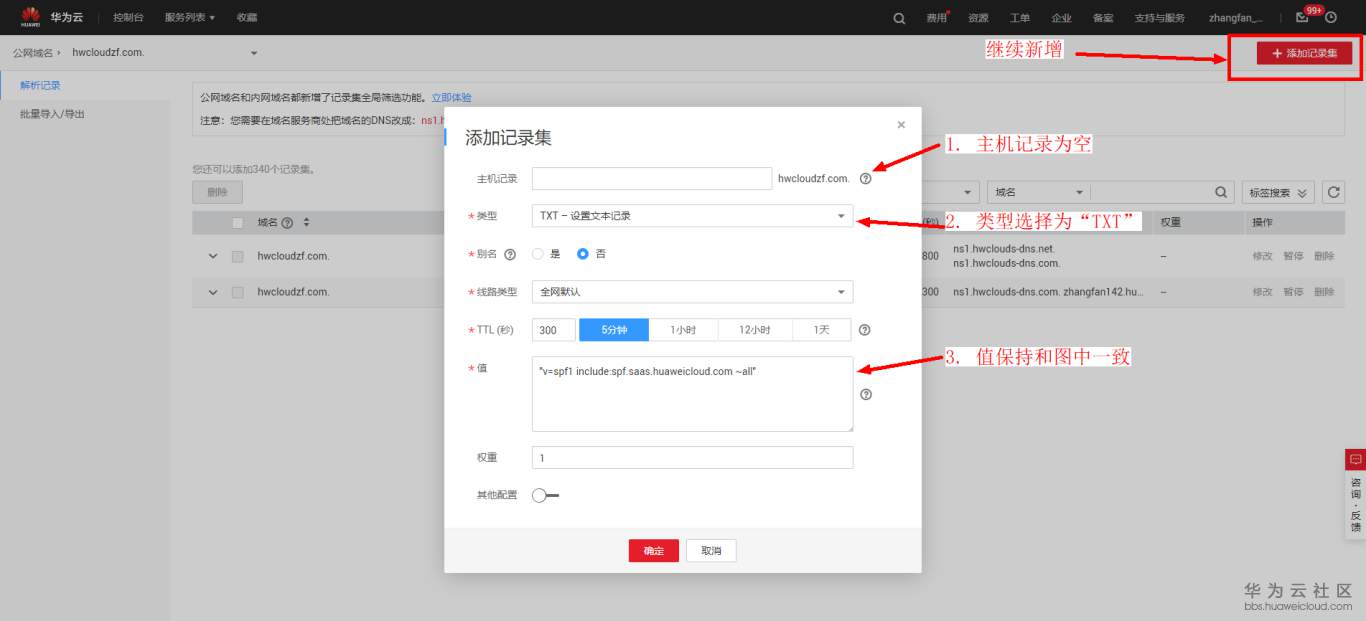Click the 确定 button
The image size is (1366, 621).
click(654, 551)
